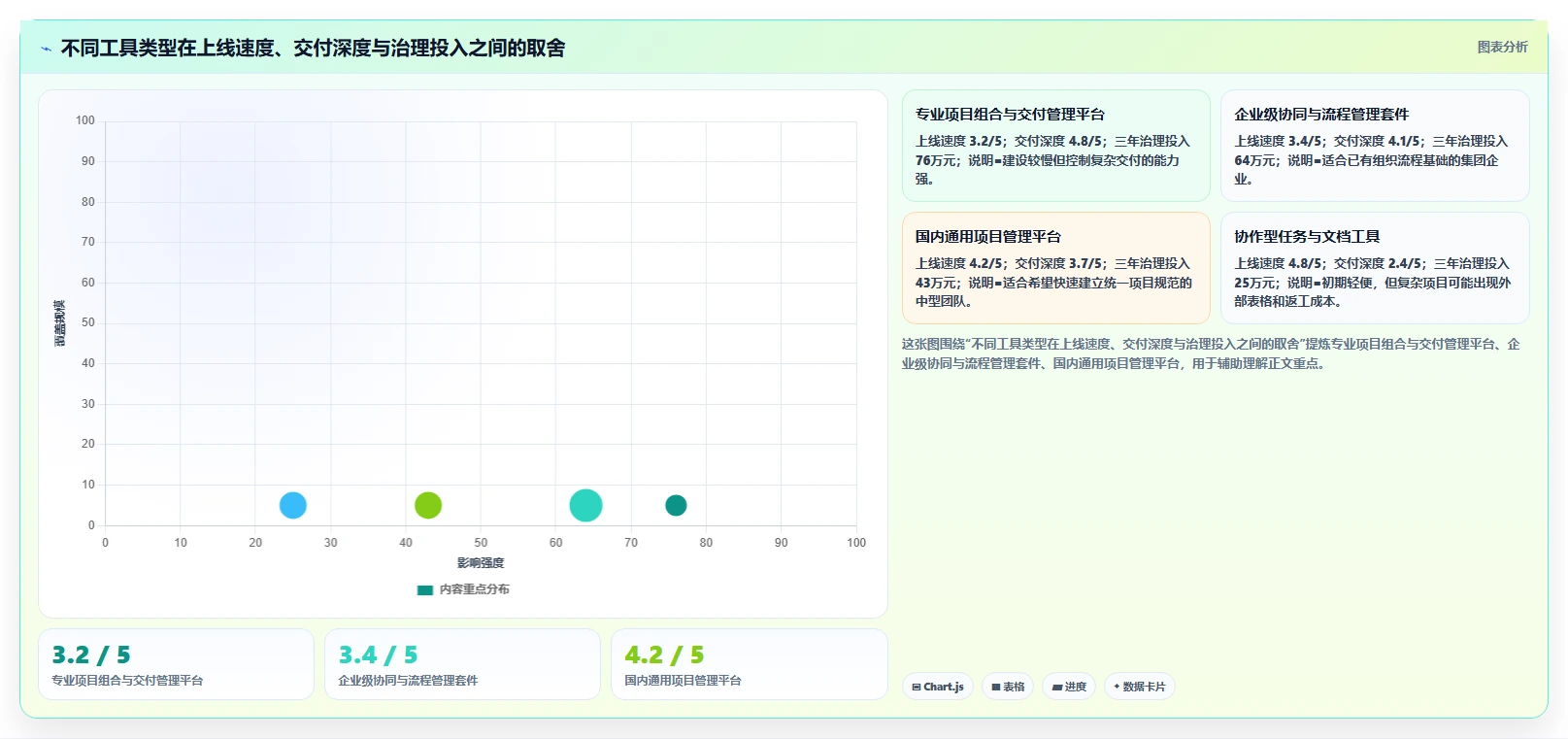Click the 进度 chip icon
Viewport: 1568px width, 739px height.
click(1057, 687)
